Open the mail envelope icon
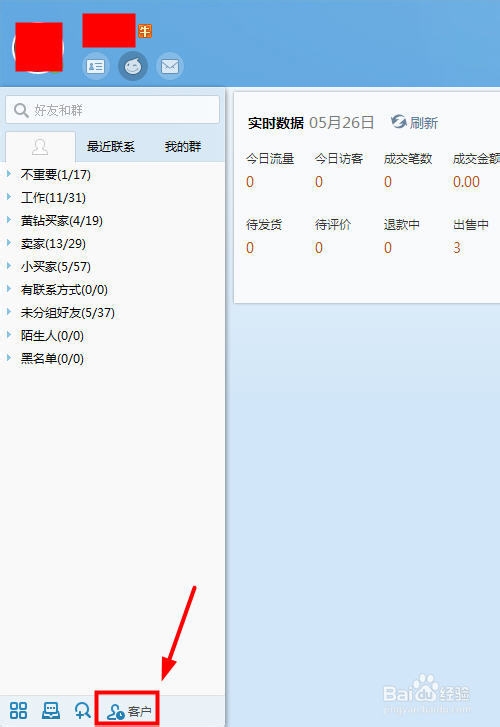This screenshot has height=727, width=500. click(170, 67)
